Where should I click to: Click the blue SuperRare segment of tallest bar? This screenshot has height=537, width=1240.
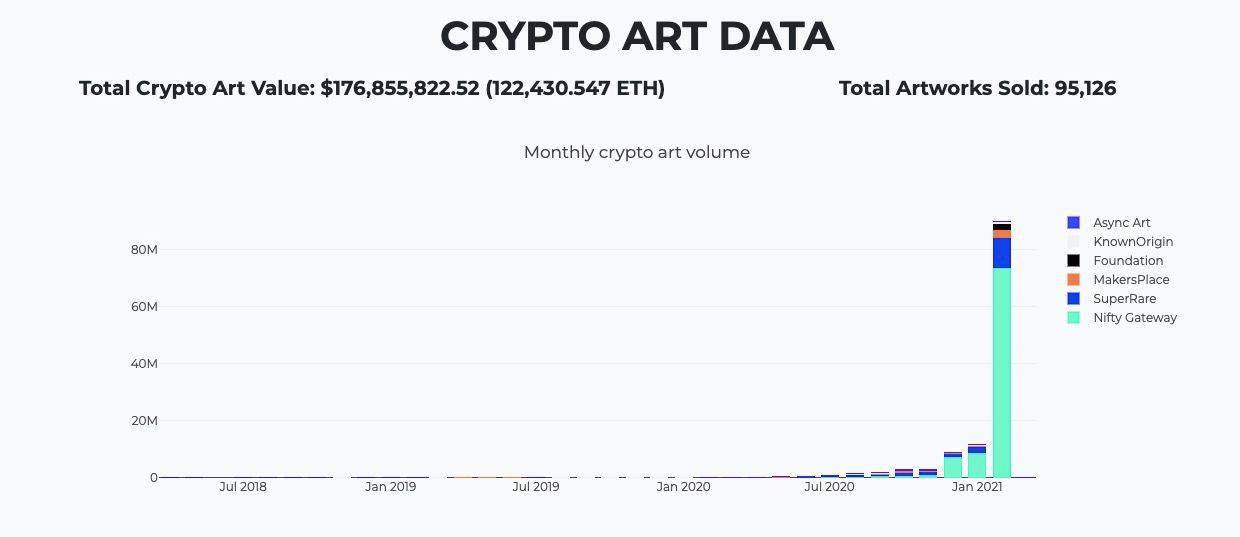1001,253
